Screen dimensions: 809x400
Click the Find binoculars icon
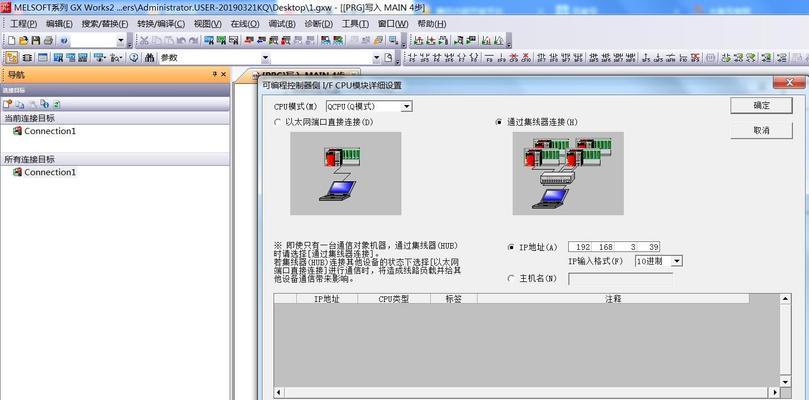[149, 57]
